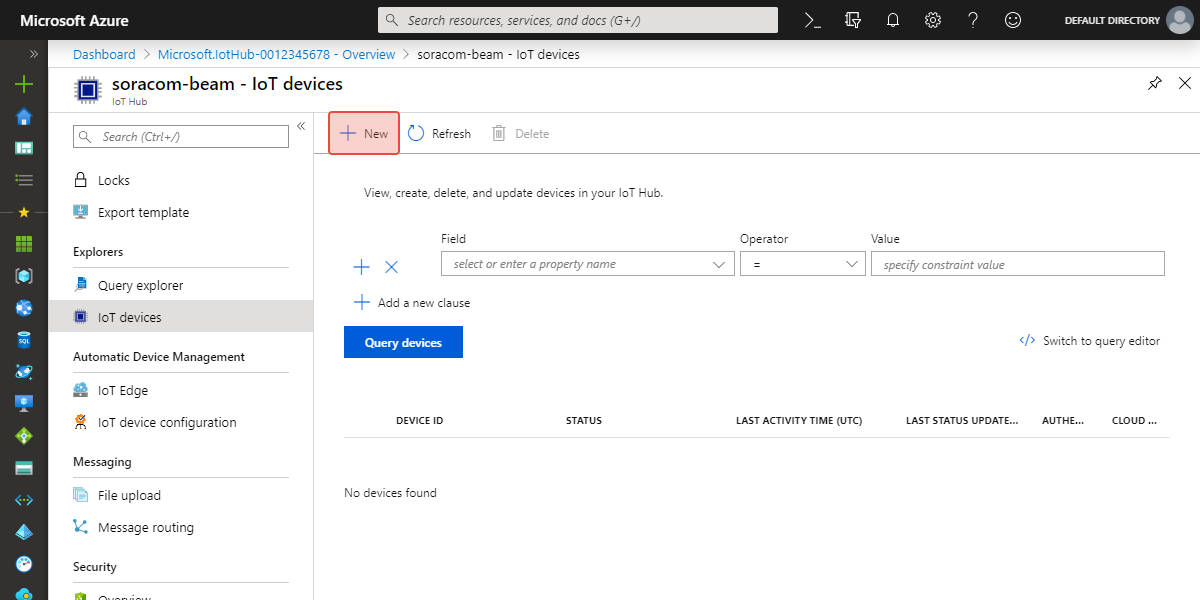Open the Operator dropdown
Screen dimensions: 1200x600
(802, 264)
